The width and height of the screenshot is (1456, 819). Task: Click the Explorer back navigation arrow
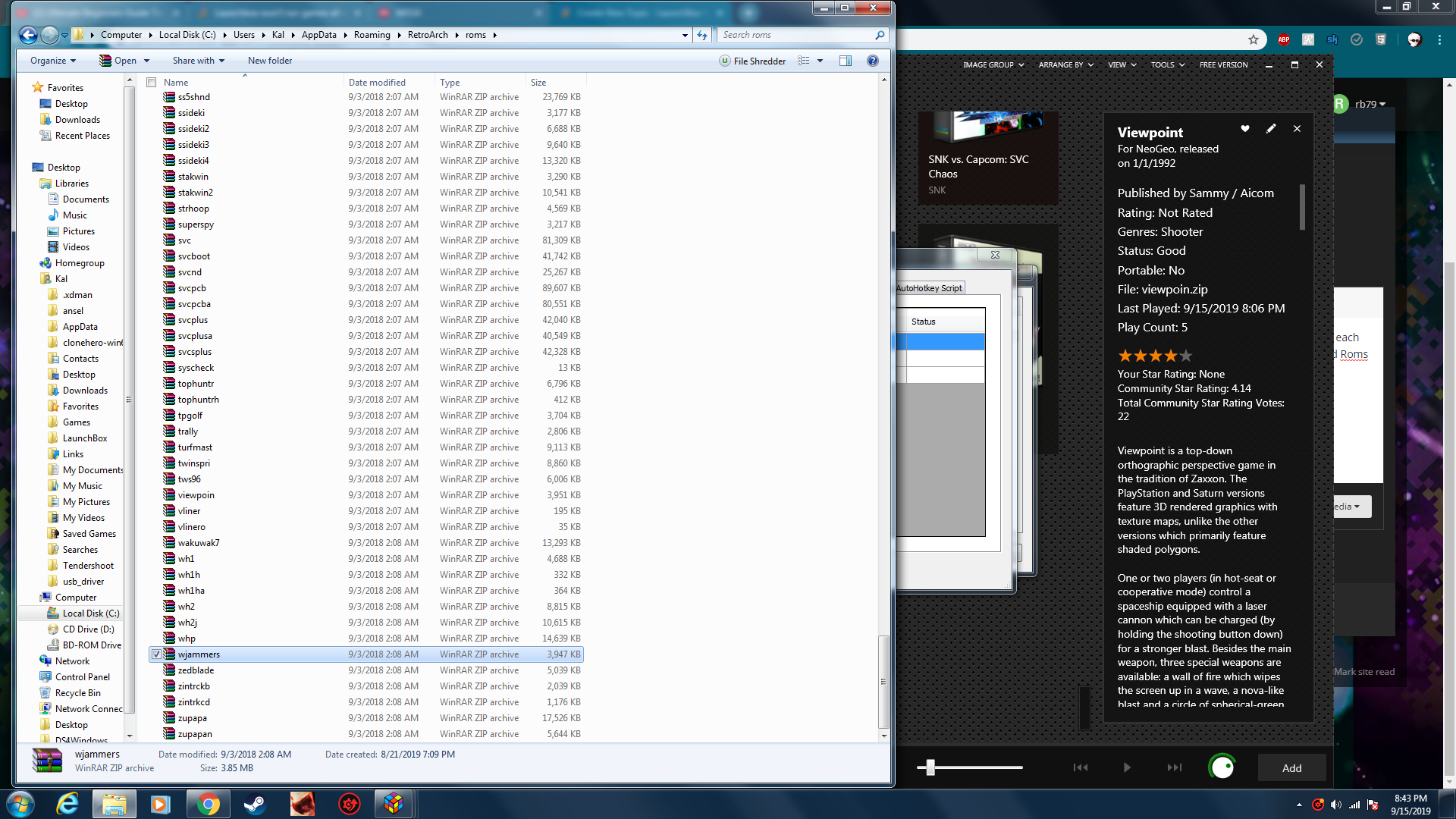pos(28,35)
